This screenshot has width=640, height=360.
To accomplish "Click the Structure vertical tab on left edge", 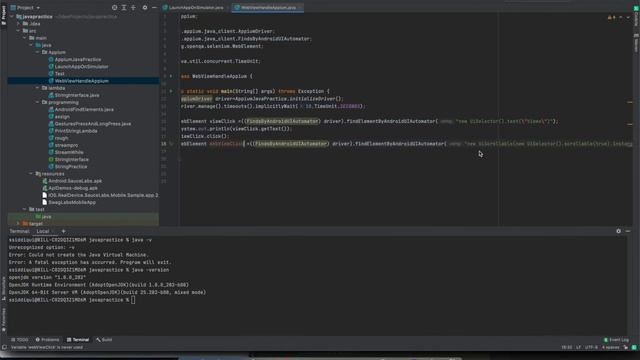I will click(x=4, y=288).
